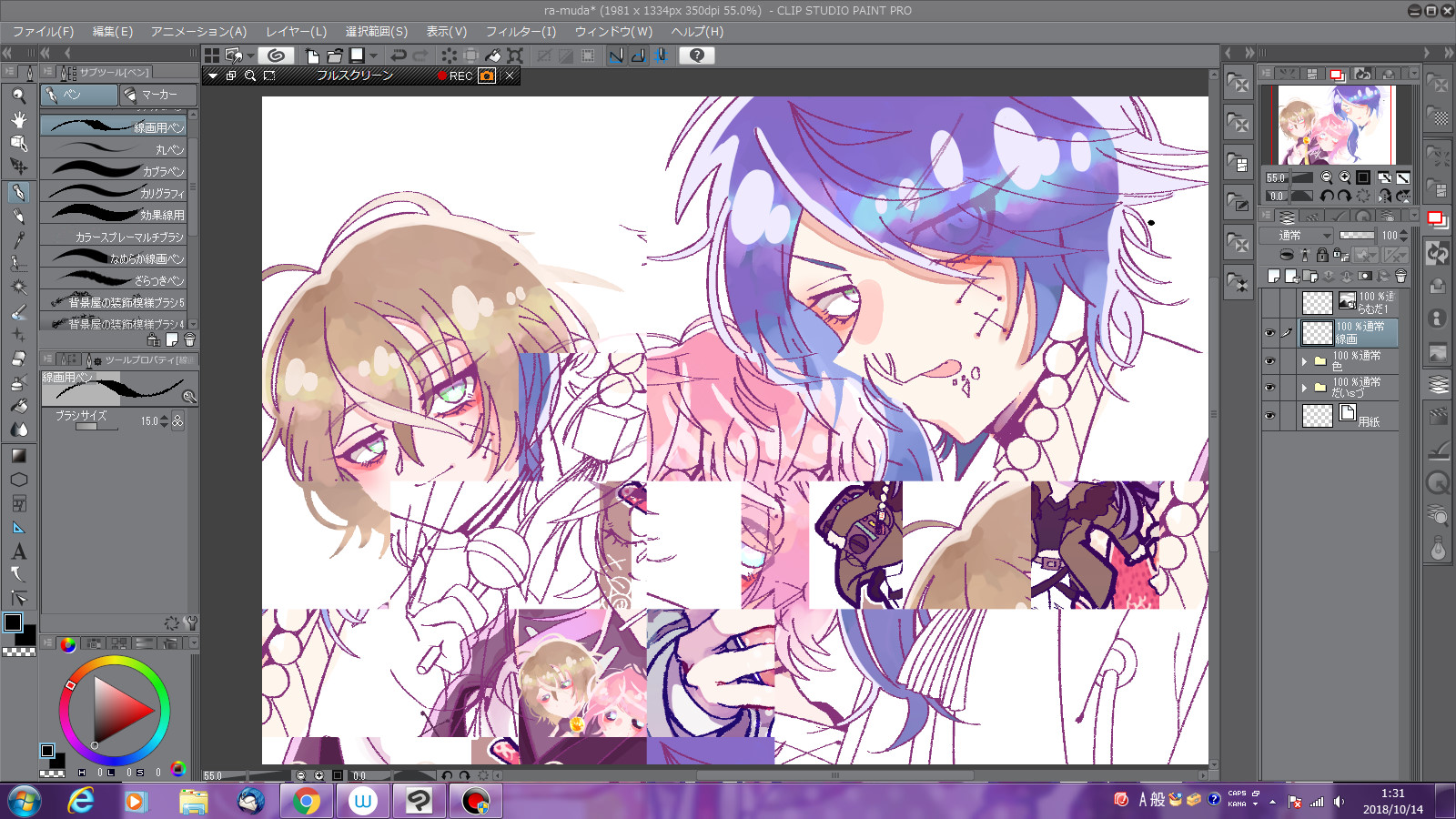Toggle snap to special ruler
Image resolution: width=1456 pixels, height=819 pixels.
[638, 56]
